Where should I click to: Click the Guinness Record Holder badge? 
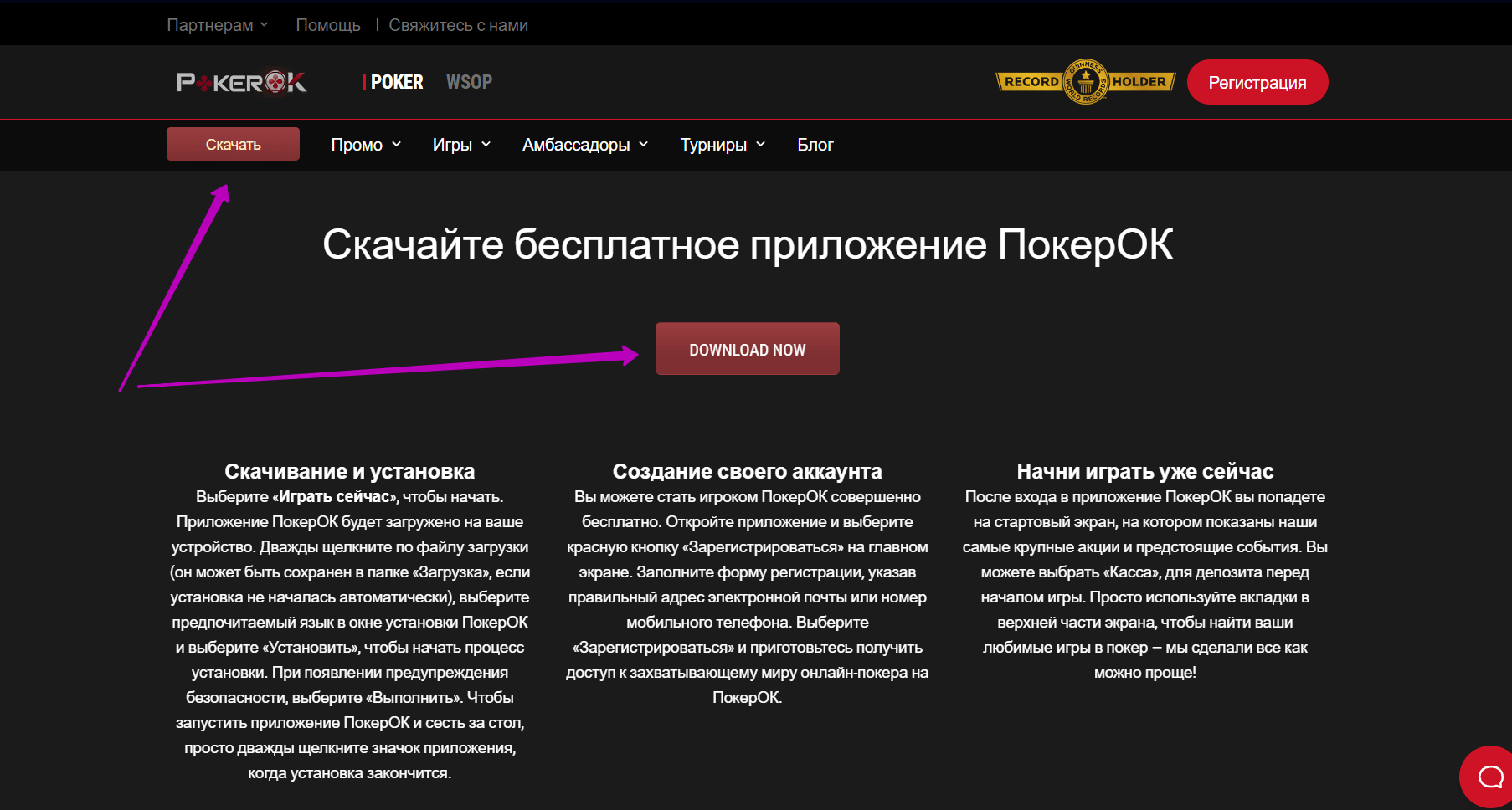[1086, 82]
